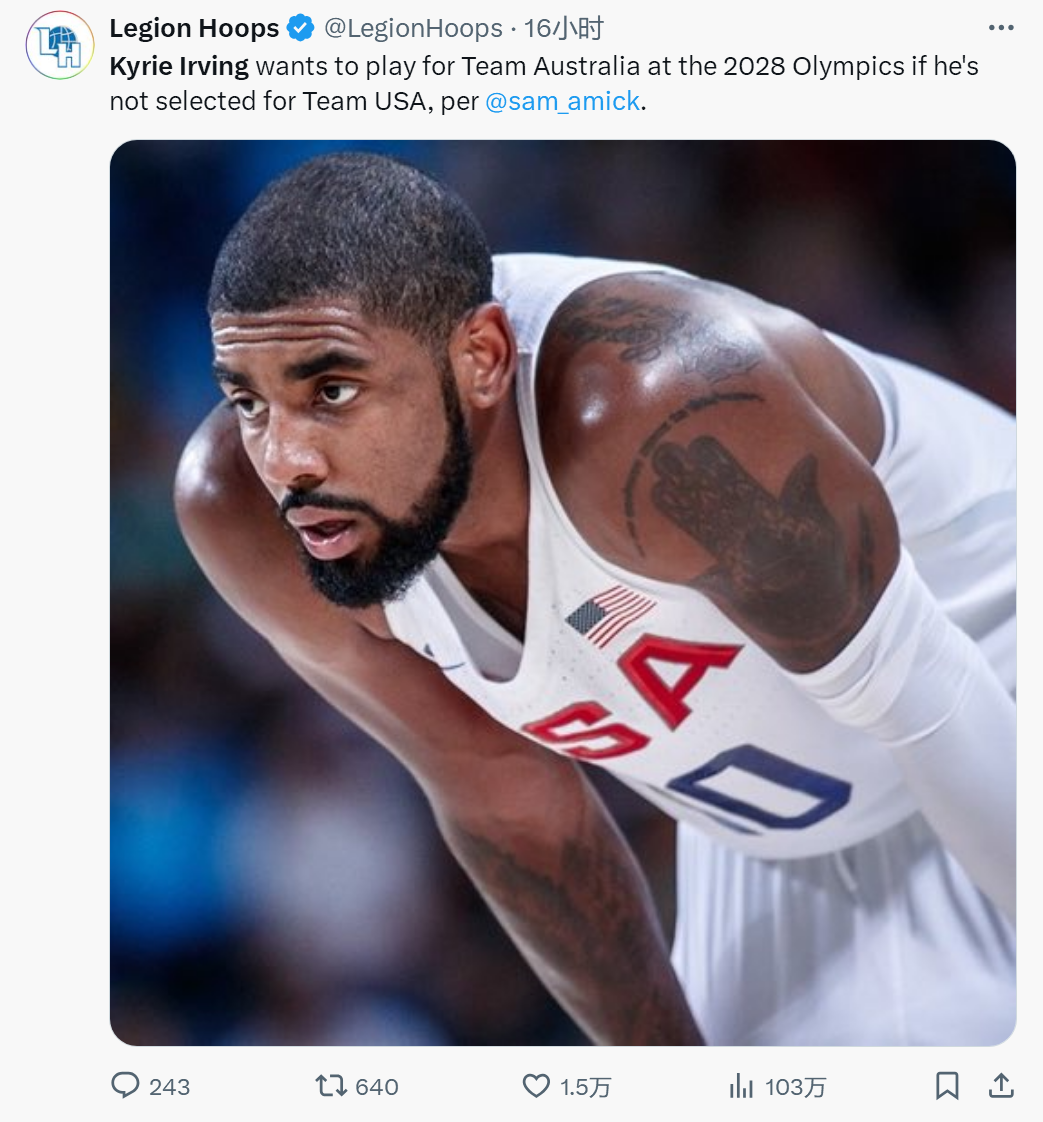Open the attached basketball player photo
1043x1122 pixels.
562,592
